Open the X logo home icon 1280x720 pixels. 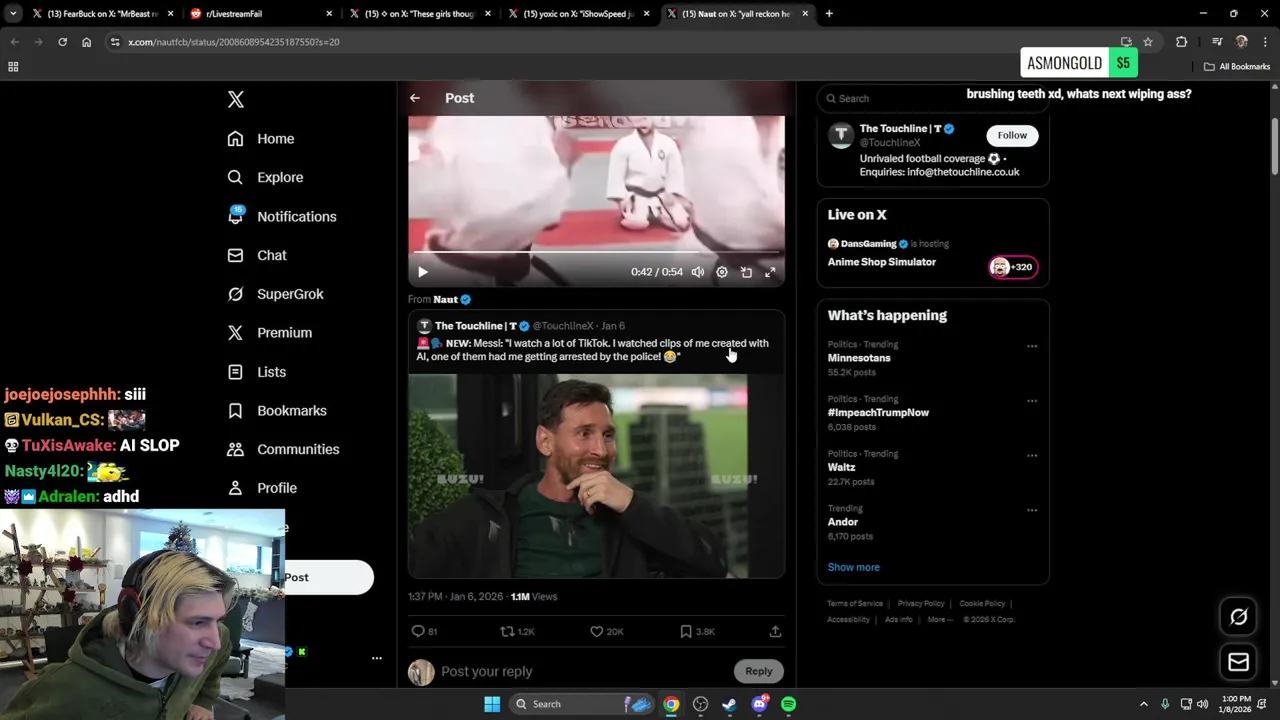click(236, 99)
